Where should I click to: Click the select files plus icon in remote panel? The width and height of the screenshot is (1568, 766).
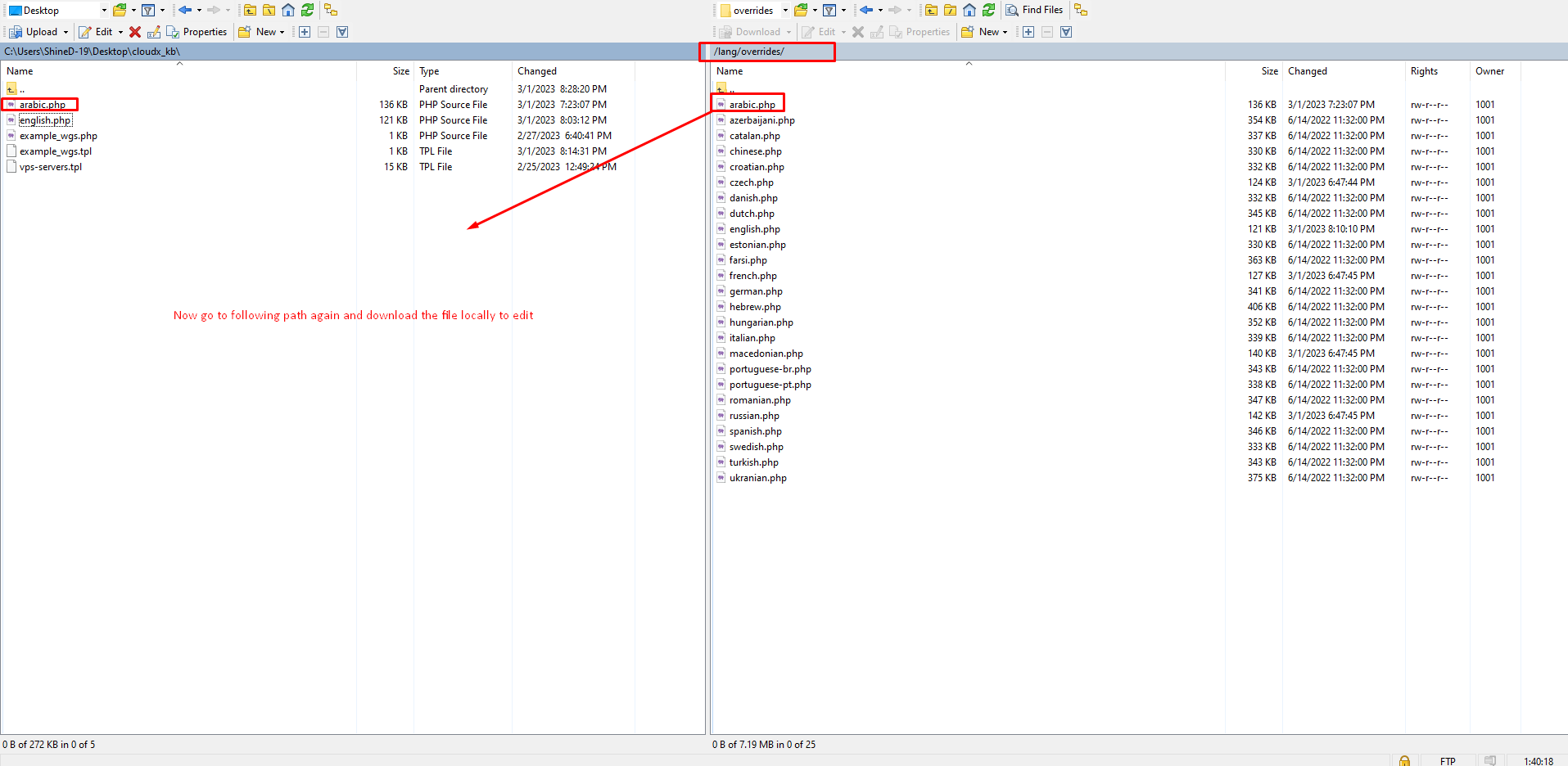[1028, 32]
